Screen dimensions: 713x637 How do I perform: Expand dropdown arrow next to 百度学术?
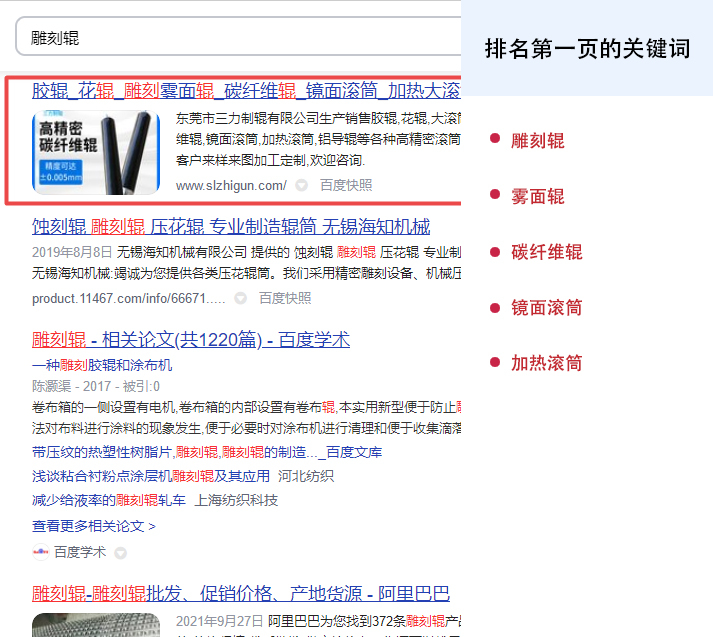coord(121,553)
